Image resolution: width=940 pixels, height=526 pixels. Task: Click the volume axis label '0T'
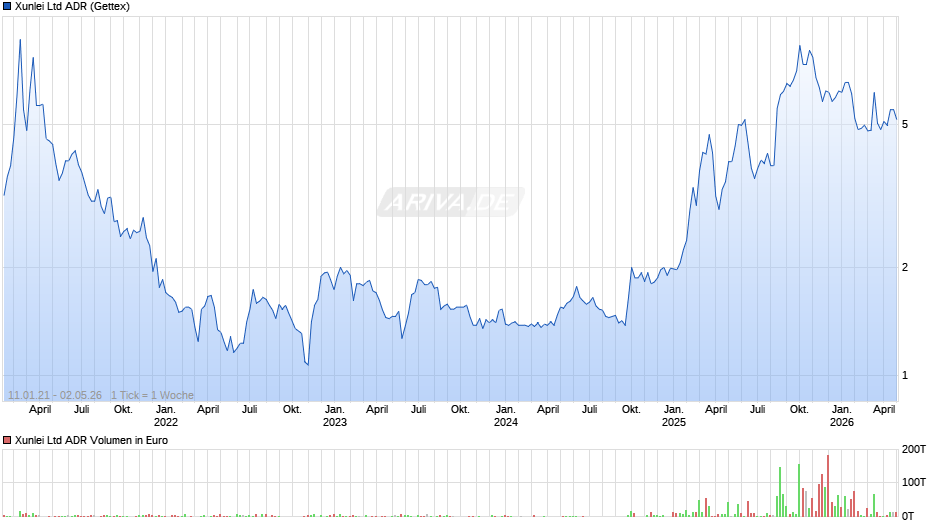(908, 516)
